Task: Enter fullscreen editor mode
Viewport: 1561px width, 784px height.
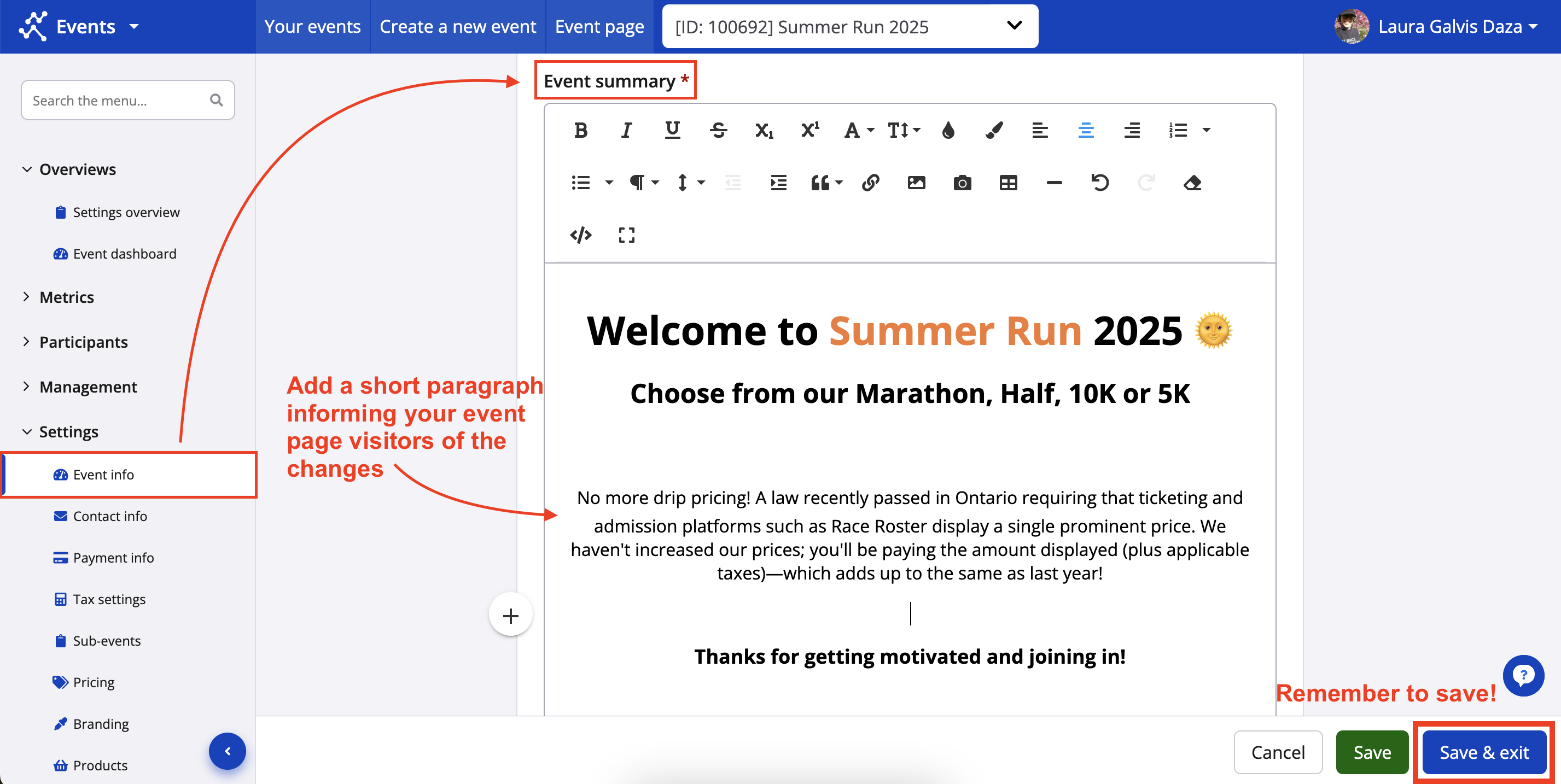Action: [x=627, y=235]
